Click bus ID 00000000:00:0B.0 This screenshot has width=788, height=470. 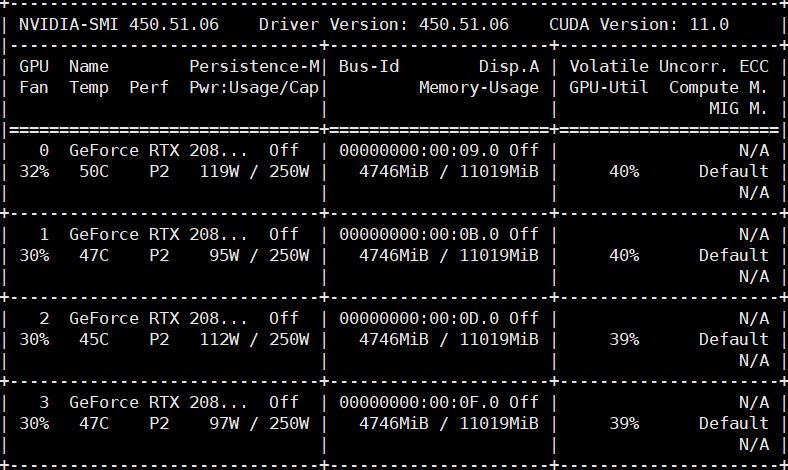[419, 234]
